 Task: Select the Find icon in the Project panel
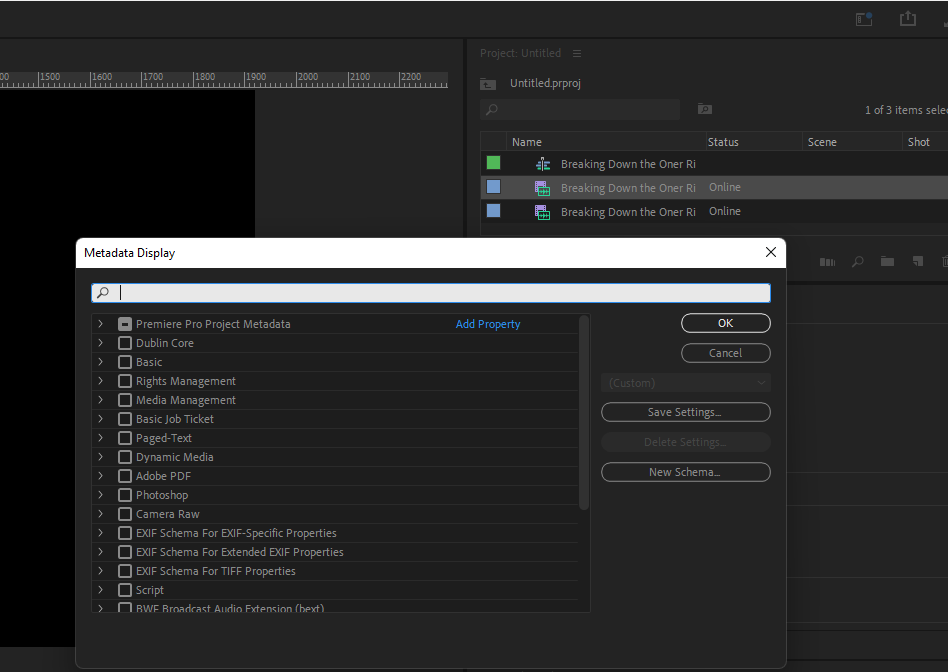(x=857, y=261)
